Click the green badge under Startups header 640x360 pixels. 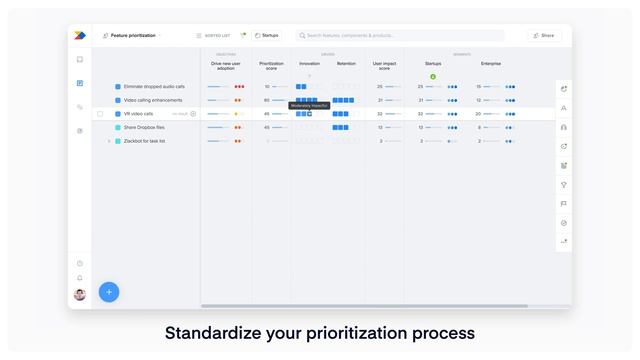point(433,77)
